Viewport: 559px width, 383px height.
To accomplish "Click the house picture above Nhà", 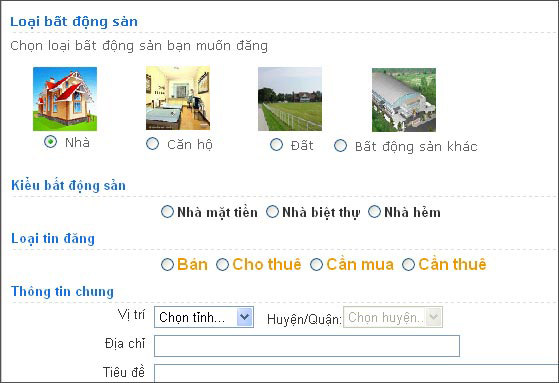I will point(65,99).
